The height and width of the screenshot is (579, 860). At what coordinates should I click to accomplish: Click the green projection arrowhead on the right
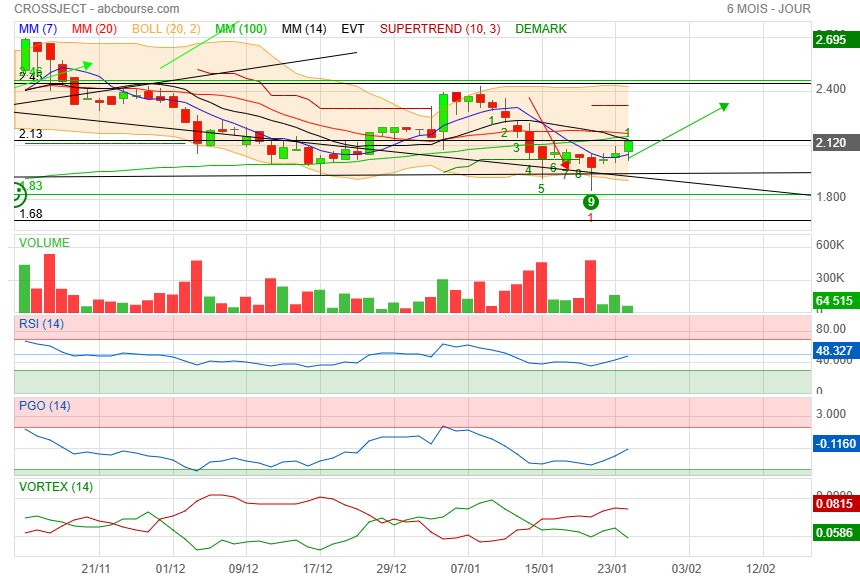tap(724, 105)
